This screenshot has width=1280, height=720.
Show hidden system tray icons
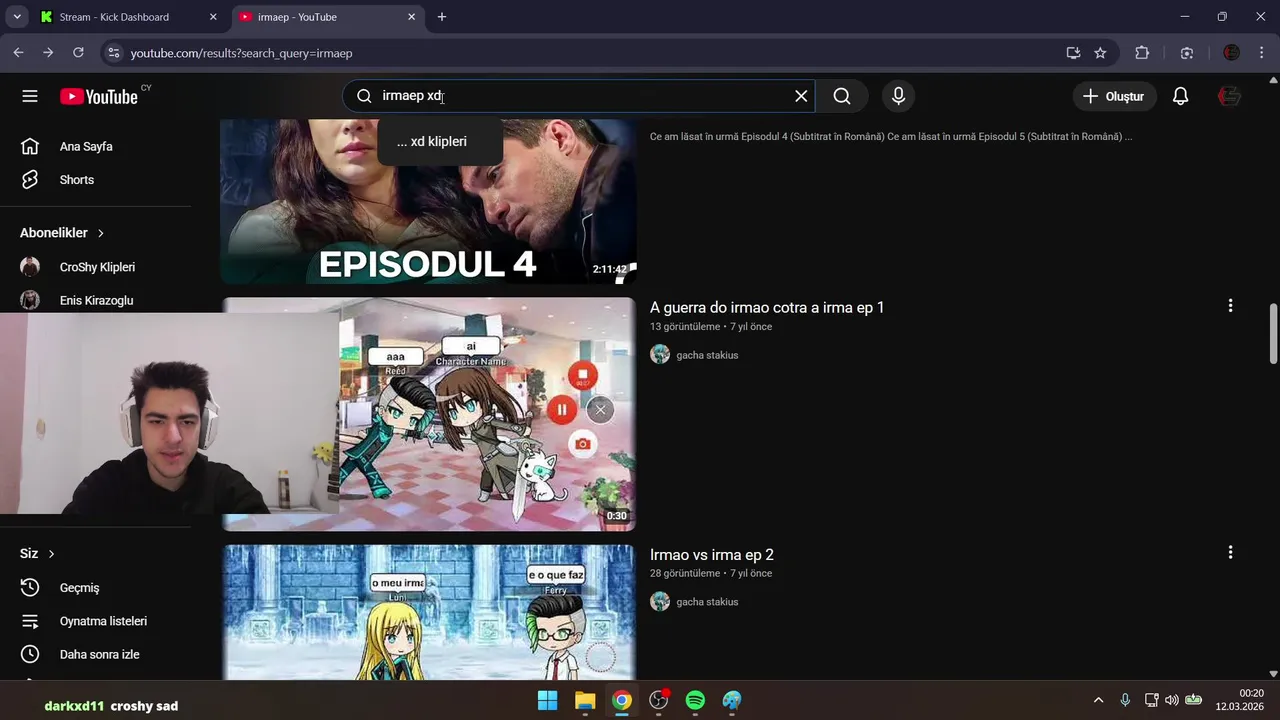pos(1098,700)
